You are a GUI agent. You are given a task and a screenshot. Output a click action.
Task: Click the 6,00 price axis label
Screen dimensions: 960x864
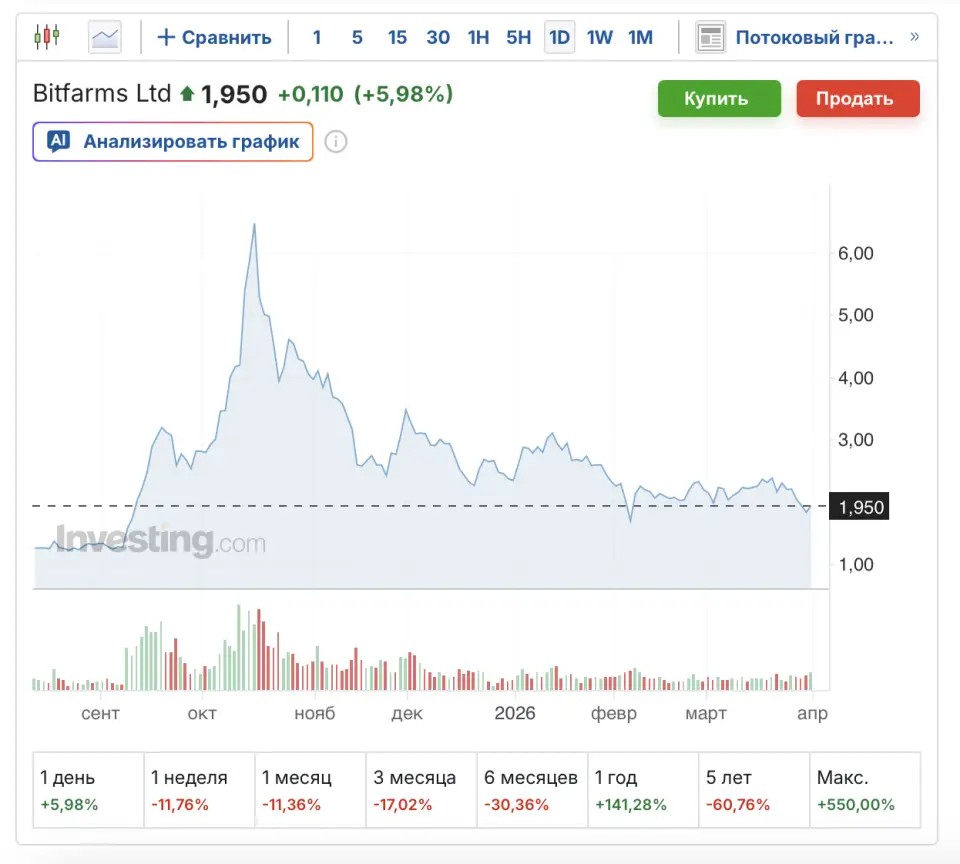coord(855,254)
